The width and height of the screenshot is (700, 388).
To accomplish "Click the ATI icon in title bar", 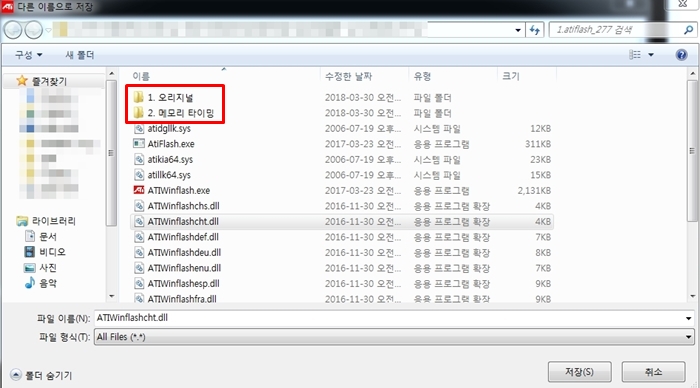I will point(7,6).
